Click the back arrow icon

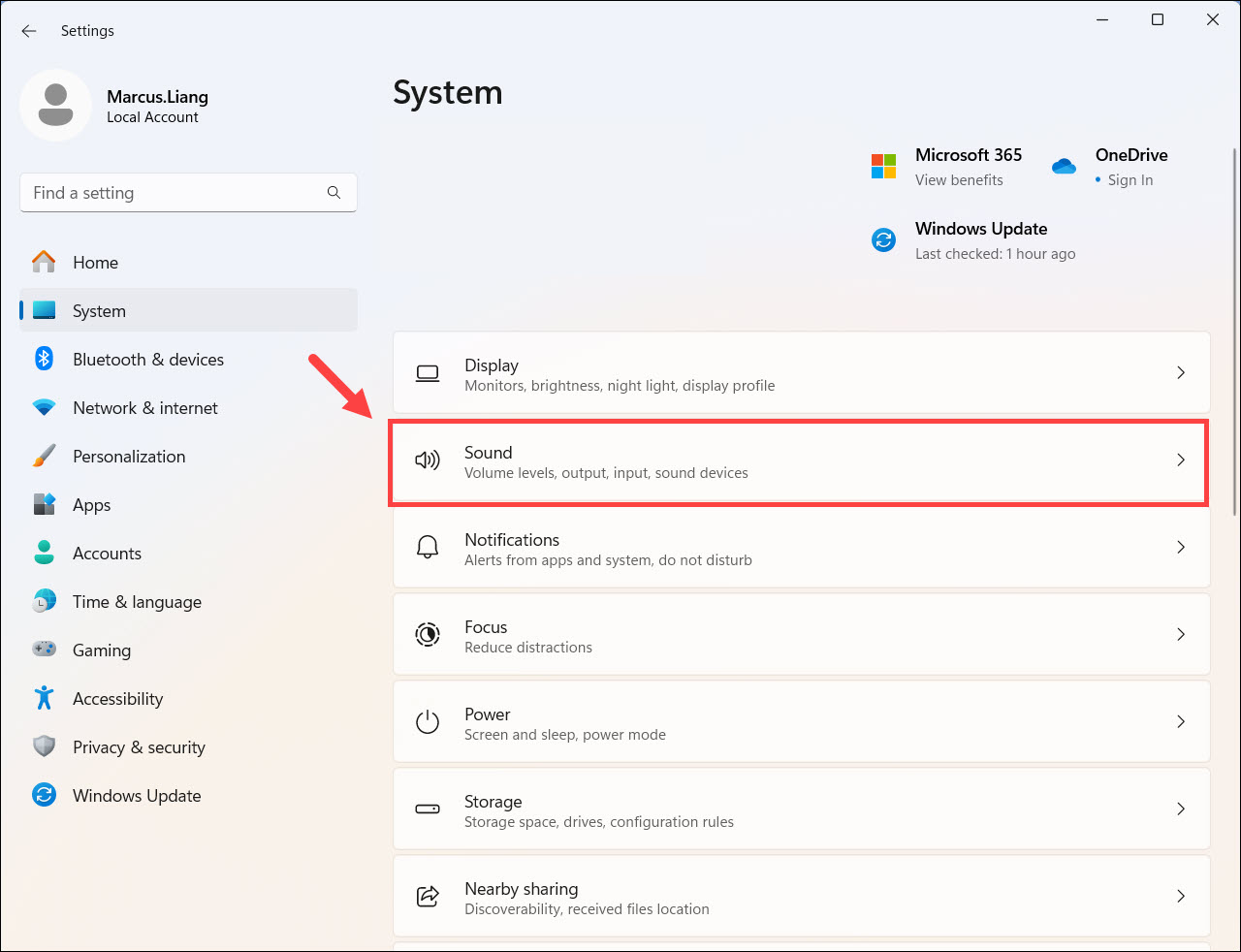click(29, 31)
